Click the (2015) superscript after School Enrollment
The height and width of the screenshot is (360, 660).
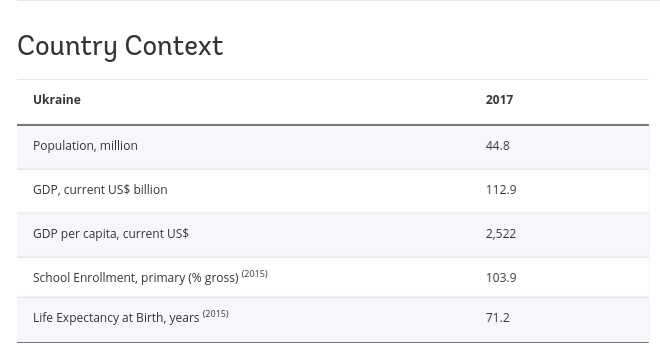tap(255, 274)
